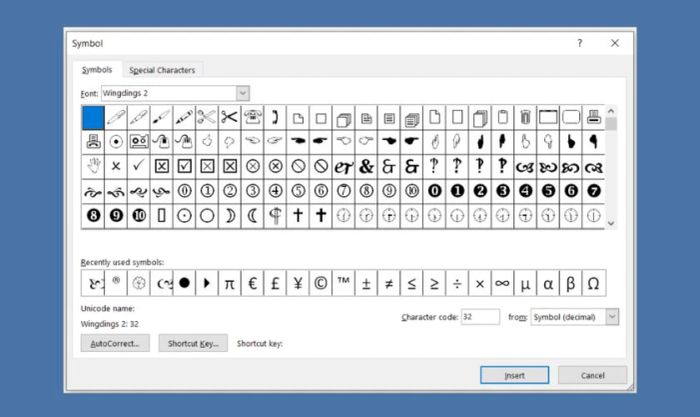
Task: Click the Character code input field
Action: 480,317
